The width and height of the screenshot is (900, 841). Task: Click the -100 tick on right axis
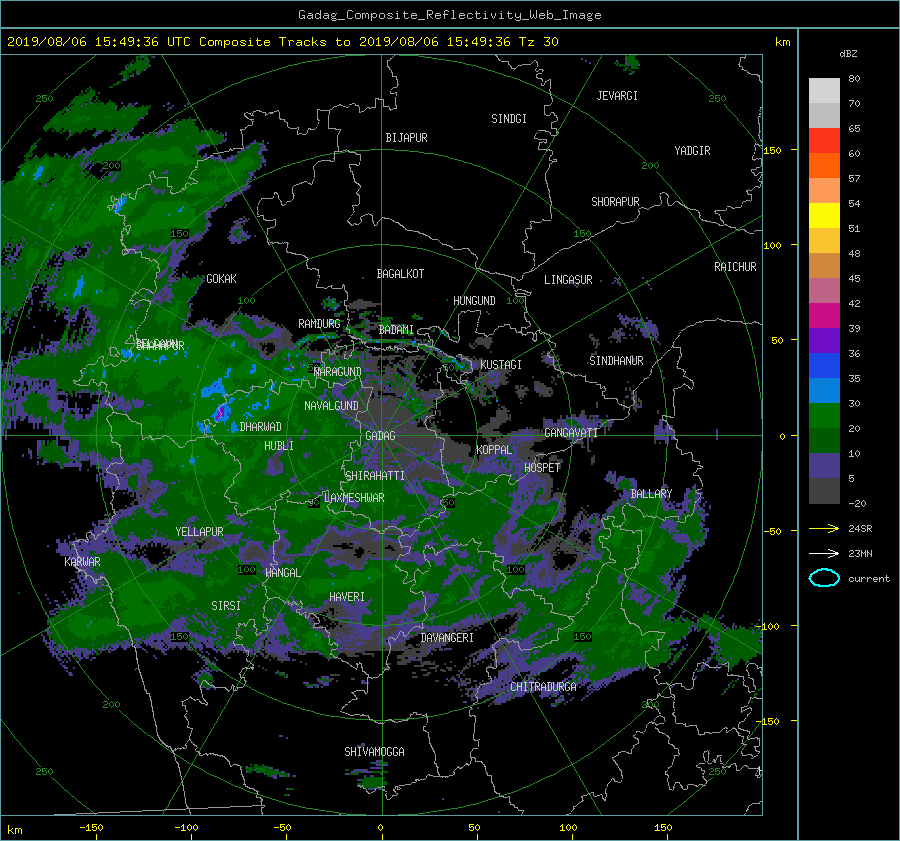769,626
